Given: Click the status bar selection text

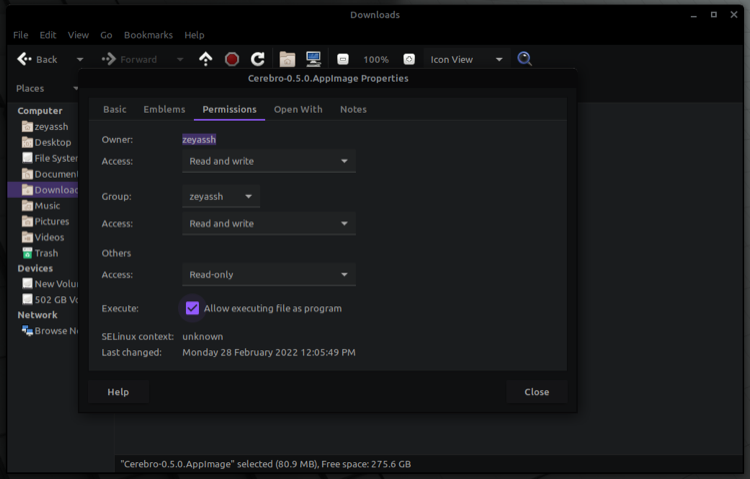Looking at the screenshot, I should click(x=265, y=464).
